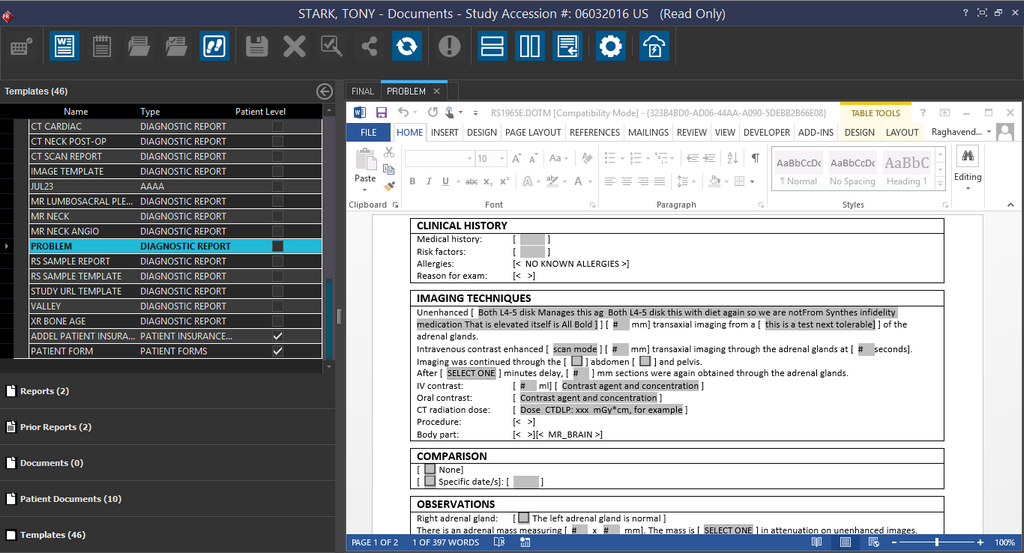Apply the Heading 1 style

[x=906, y=166]
